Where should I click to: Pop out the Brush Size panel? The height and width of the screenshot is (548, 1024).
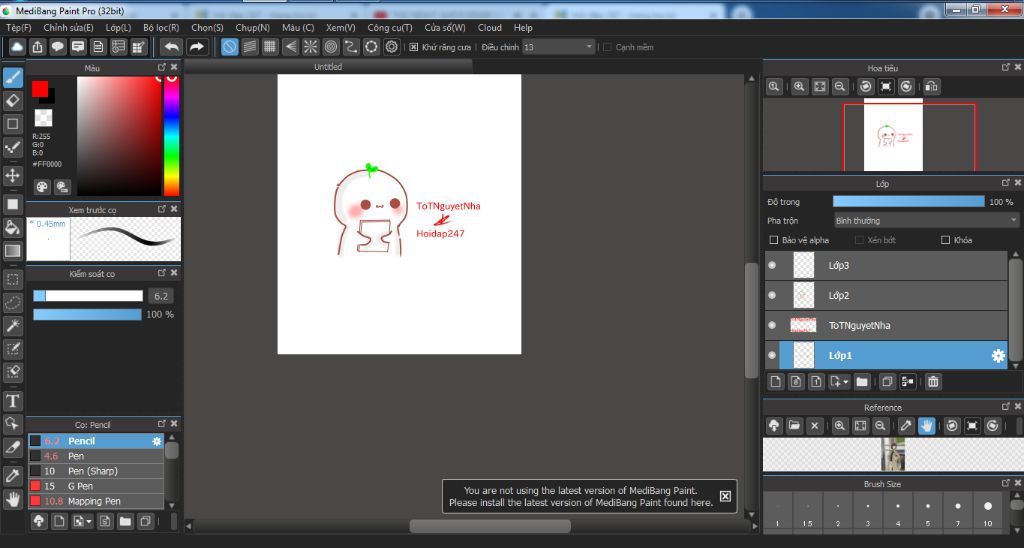tap(1006, 483)
